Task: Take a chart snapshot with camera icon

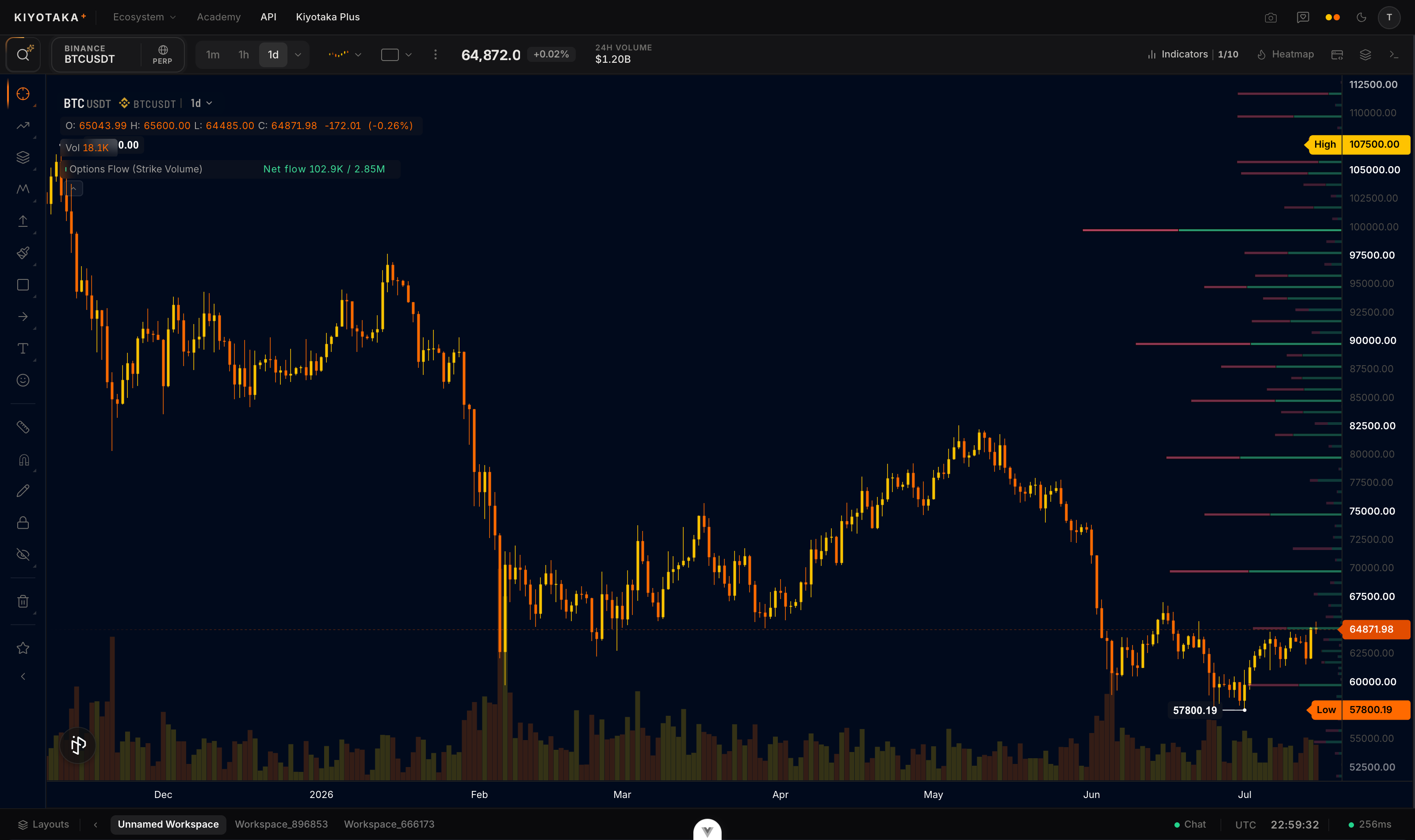Action: (1271, 18)
